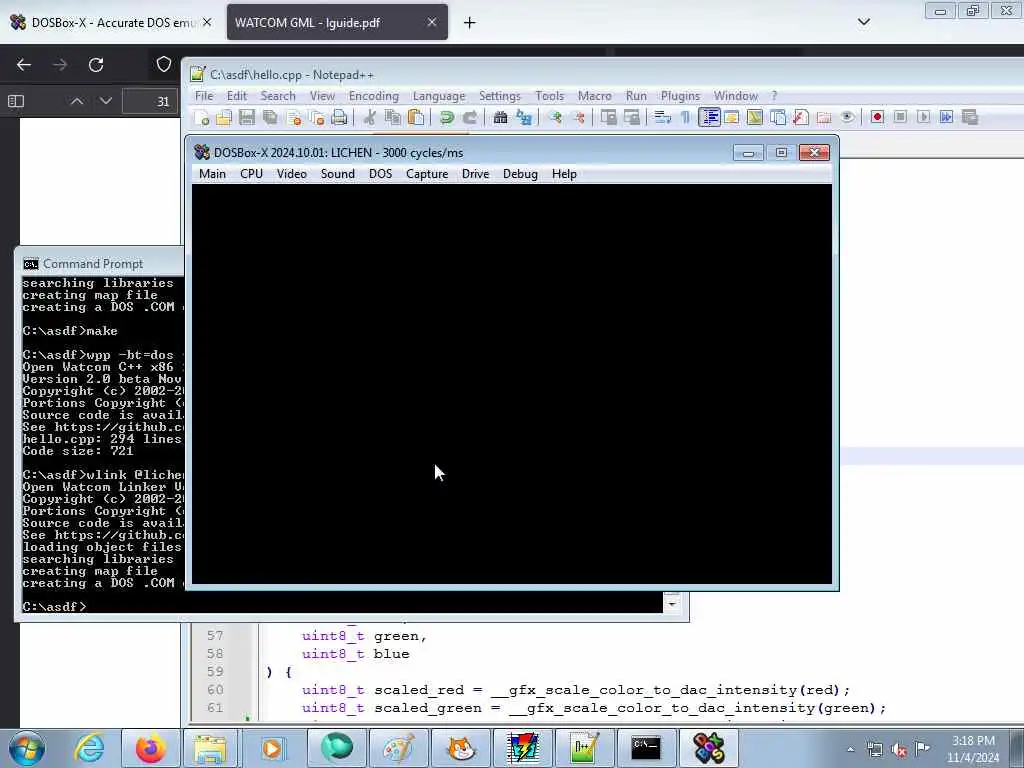Image resolution: width=1024 pixels, height=768 pixels.
Task: Open a new browser tab with plus button
Action: (470, 23)
